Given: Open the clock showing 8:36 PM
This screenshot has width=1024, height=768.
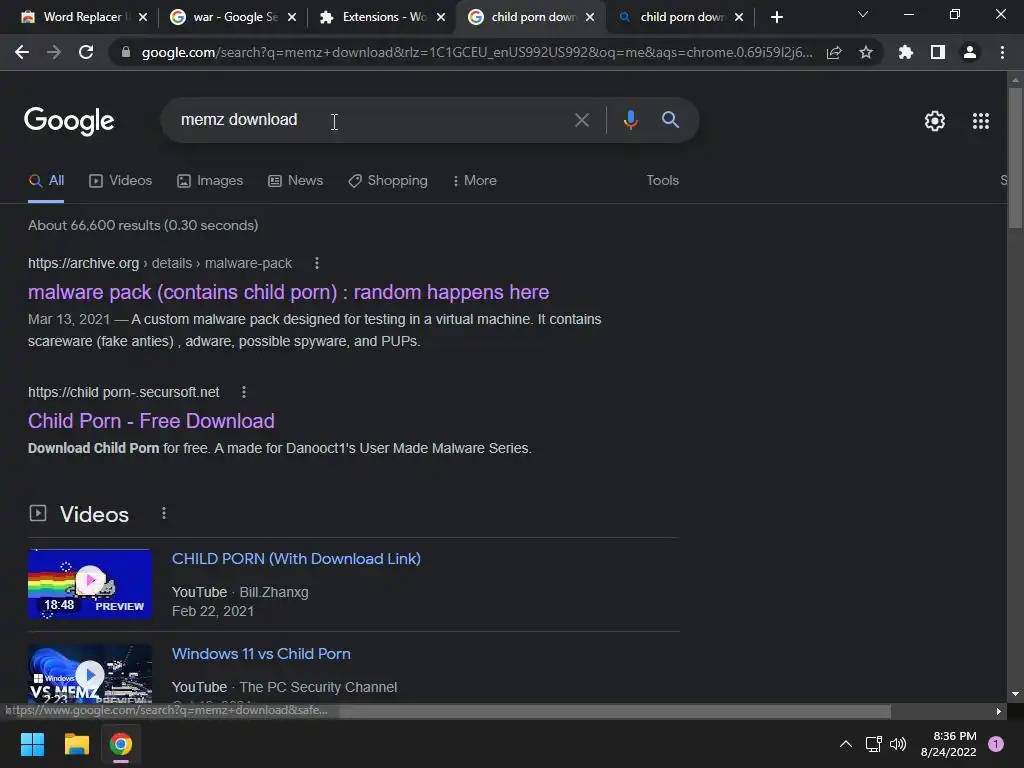Looking at the screenshot, I should (948, 744).
